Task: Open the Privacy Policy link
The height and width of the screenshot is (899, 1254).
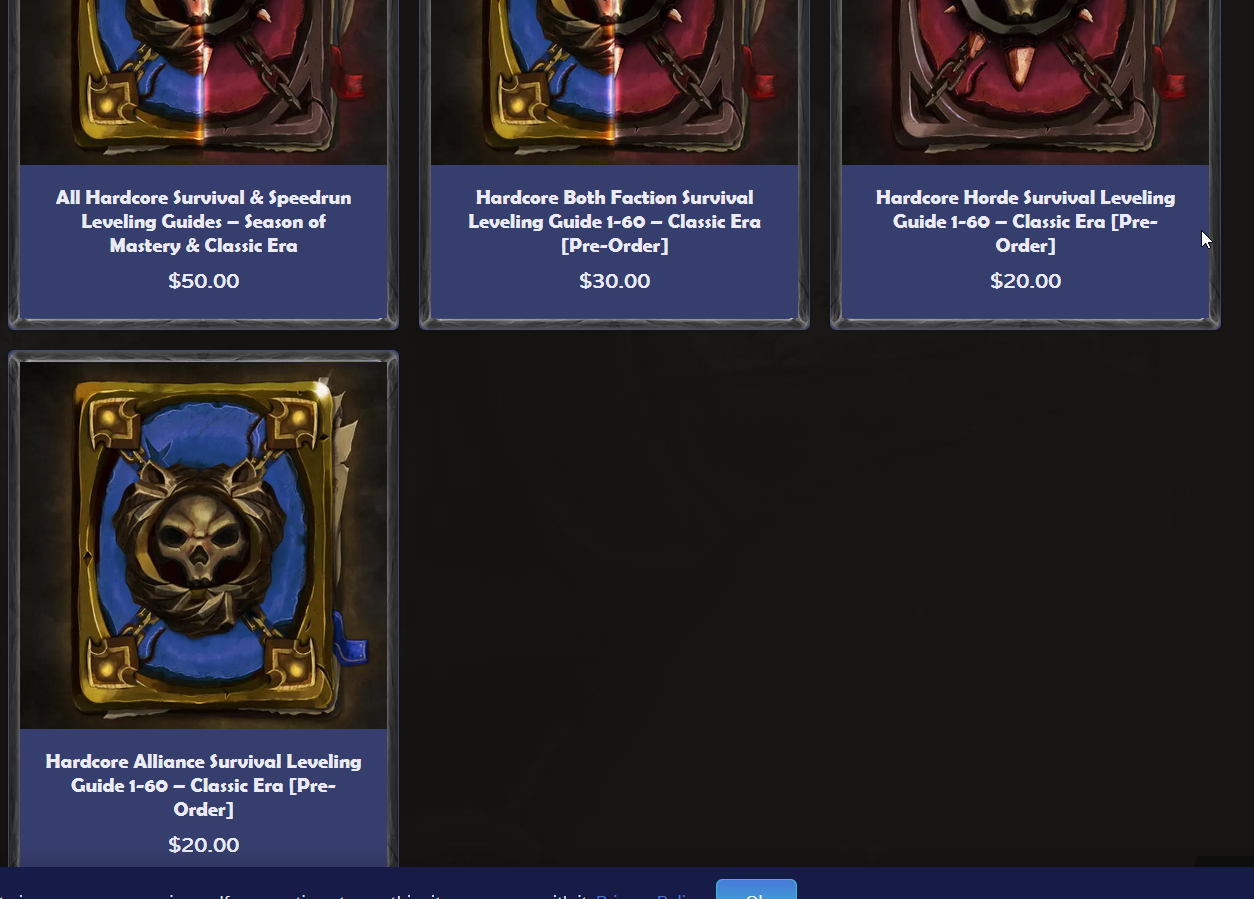Action: [x=645, y=895]
